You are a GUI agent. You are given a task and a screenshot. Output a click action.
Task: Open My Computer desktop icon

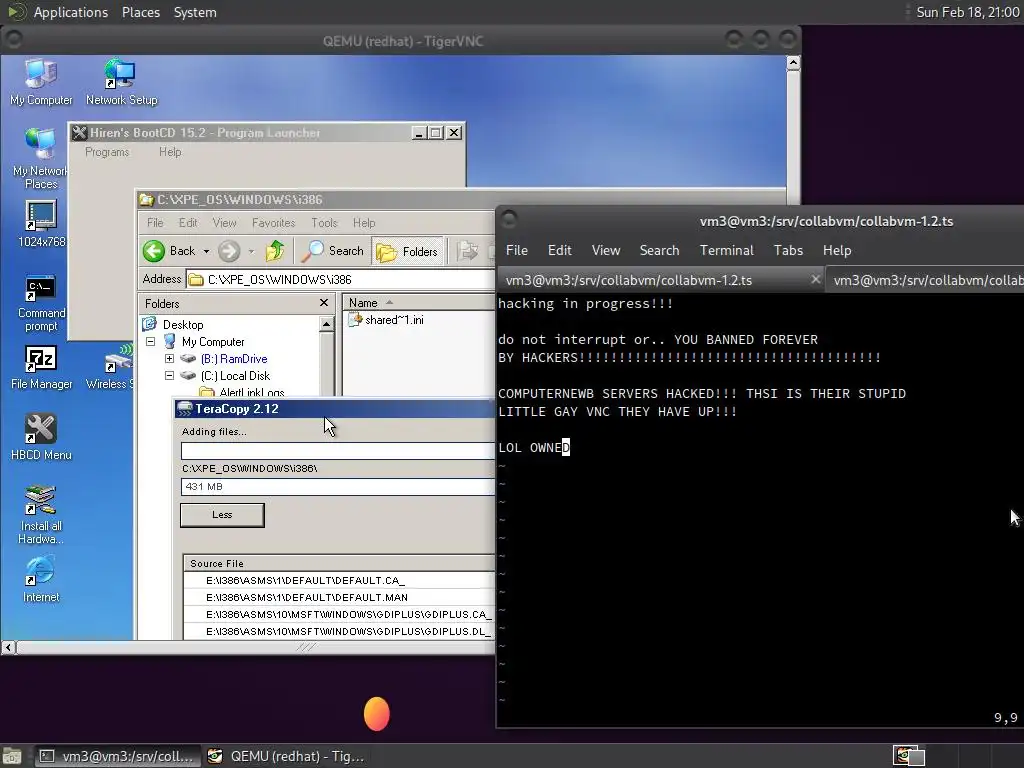click(41, 82)
